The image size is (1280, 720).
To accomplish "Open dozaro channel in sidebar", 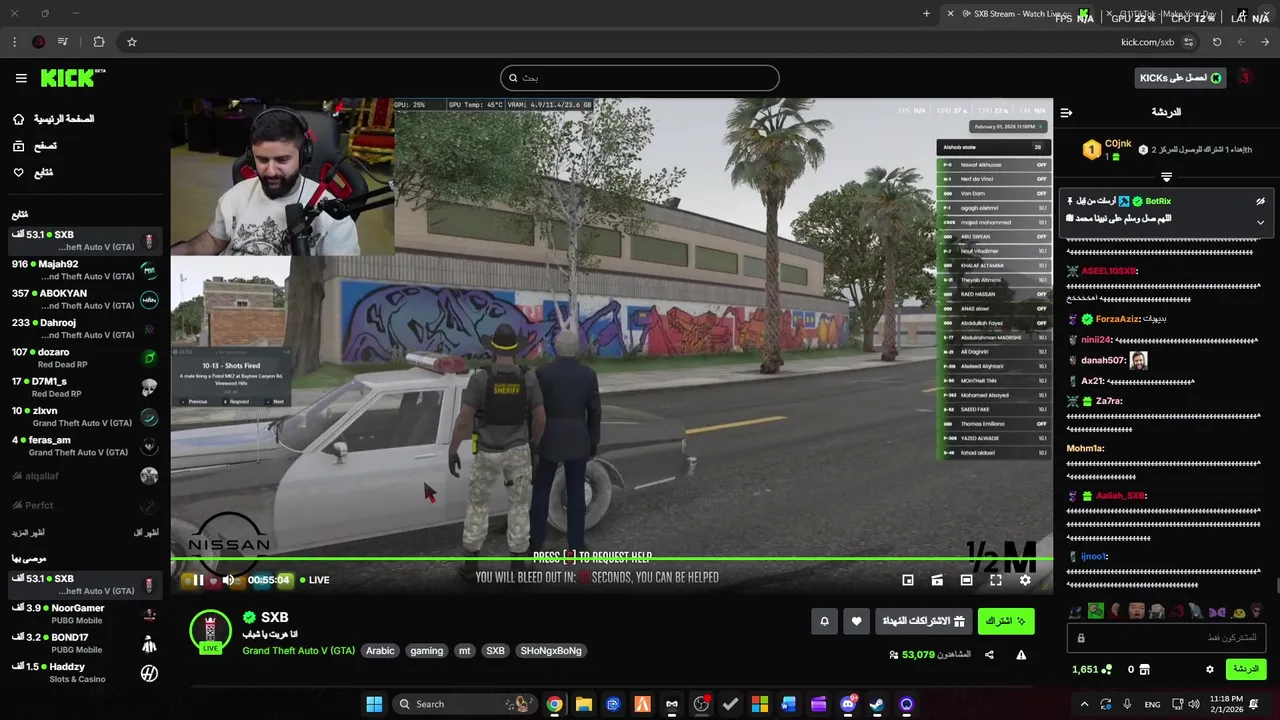I will point(85,358).
